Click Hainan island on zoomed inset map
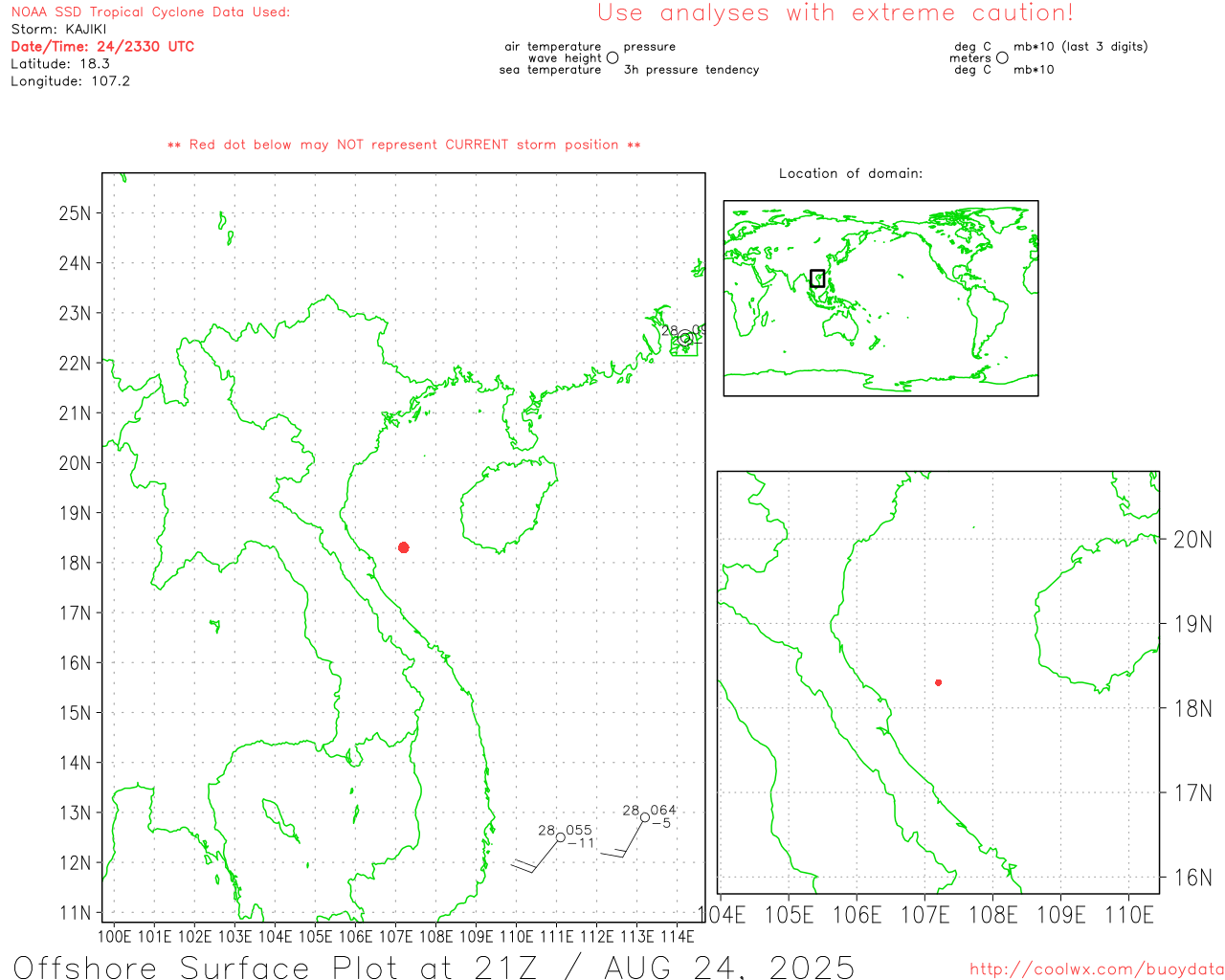The image size is (1225, 980). [1096, 612]
